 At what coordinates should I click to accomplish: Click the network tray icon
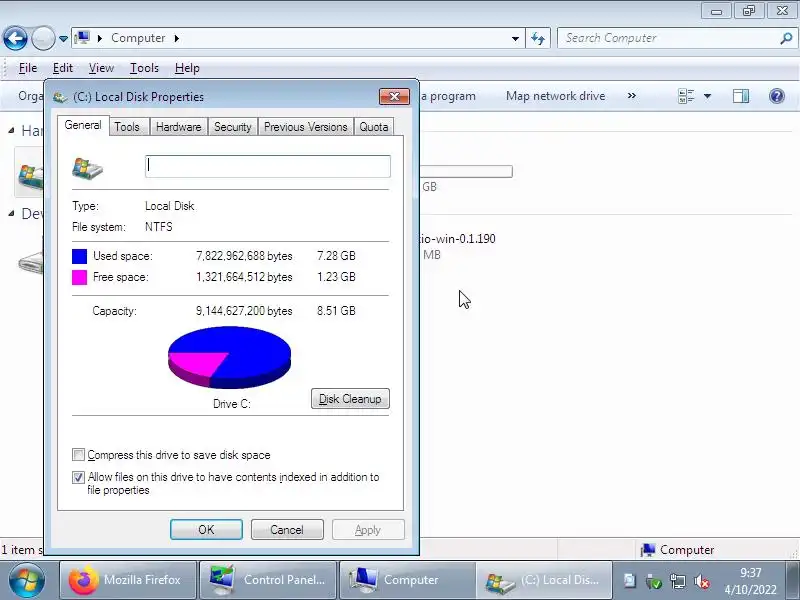678,581
